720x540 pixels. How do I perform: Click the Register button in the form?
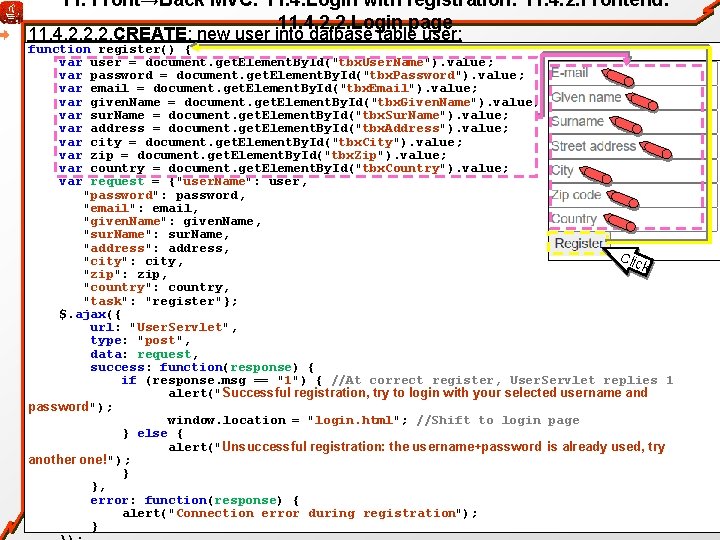pyautogui.click(x=578, y=243)
